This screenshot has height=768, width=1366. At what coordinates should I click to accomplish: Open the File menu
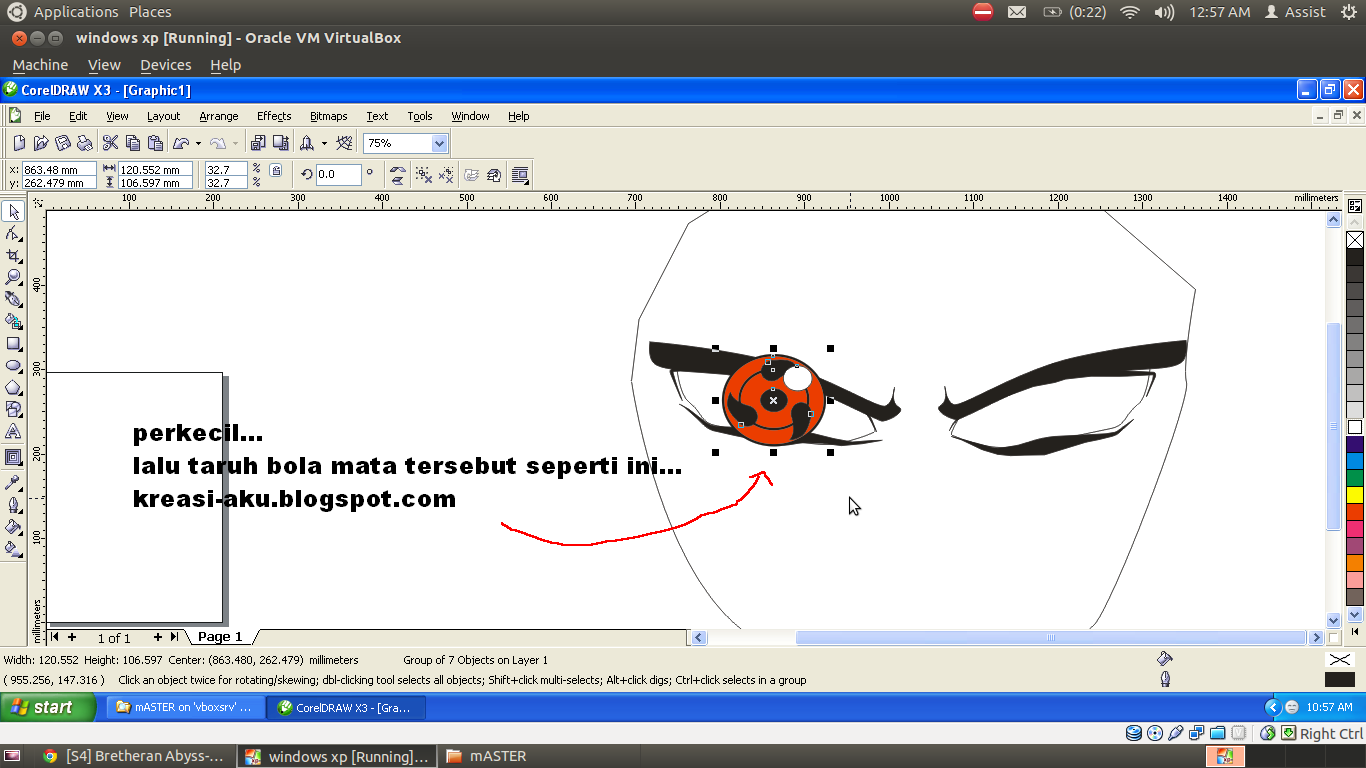[x=42, y=116]
